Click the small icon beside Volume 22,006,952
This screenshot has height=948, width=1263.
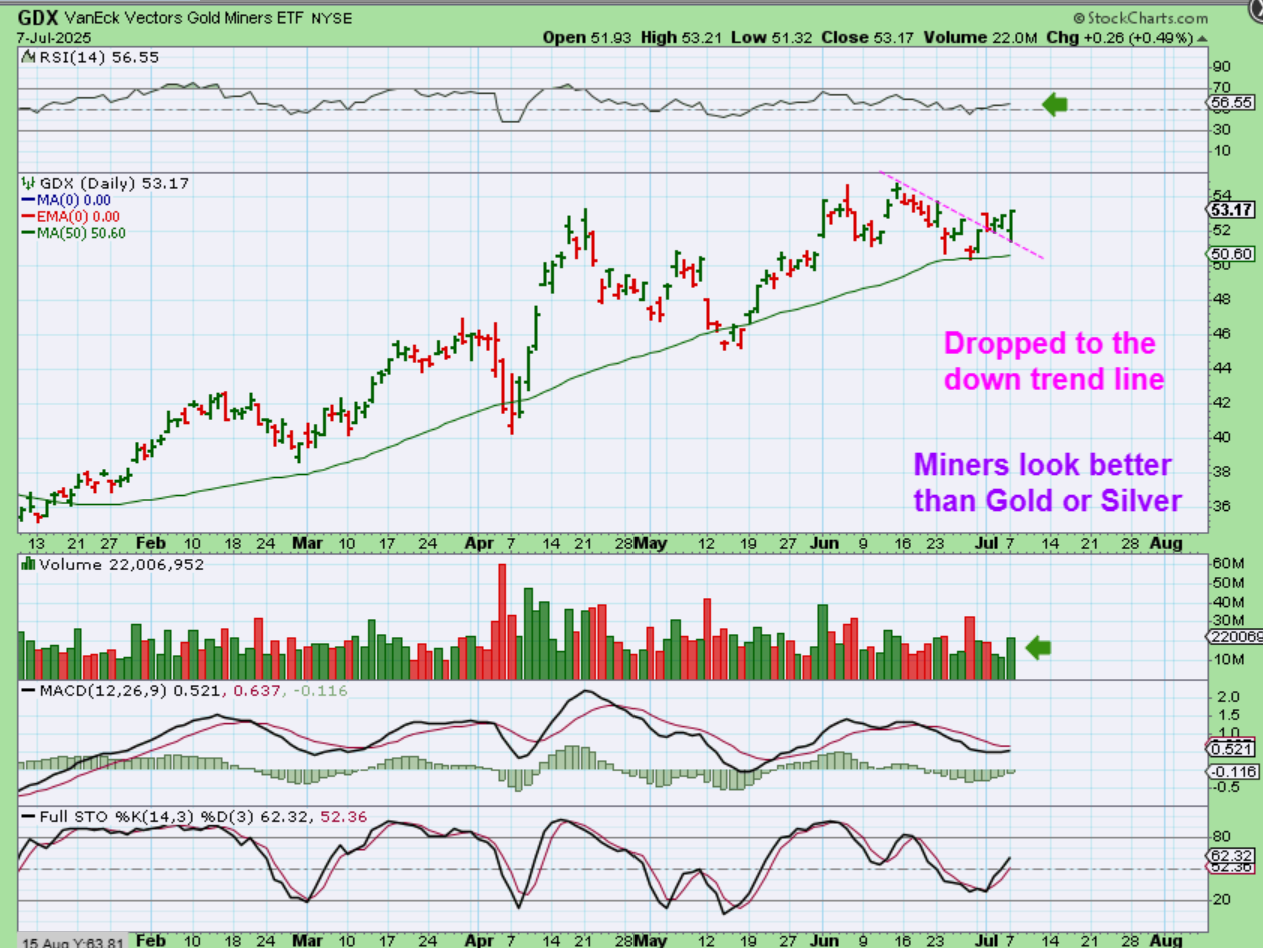click(x=26, y=564)
